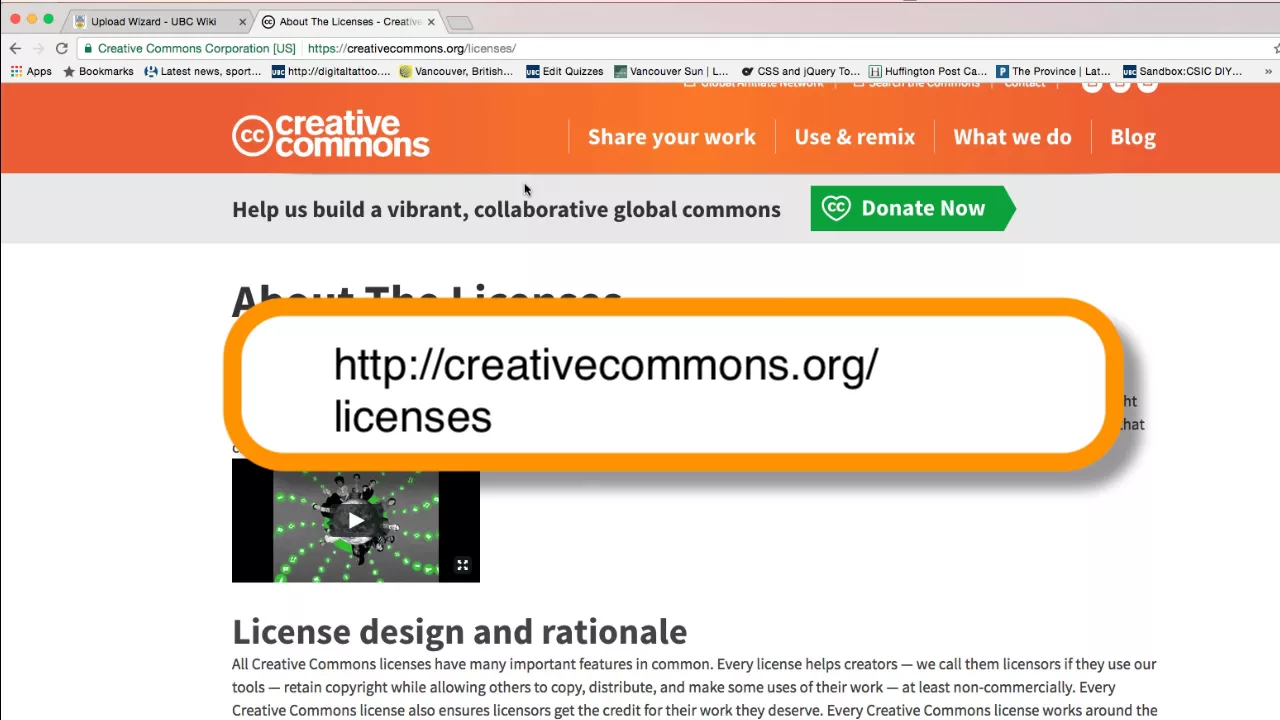The height and width of the screenshot is (720, 1280).
Task: Open the Province bookmark
Action: (1053, 71)
